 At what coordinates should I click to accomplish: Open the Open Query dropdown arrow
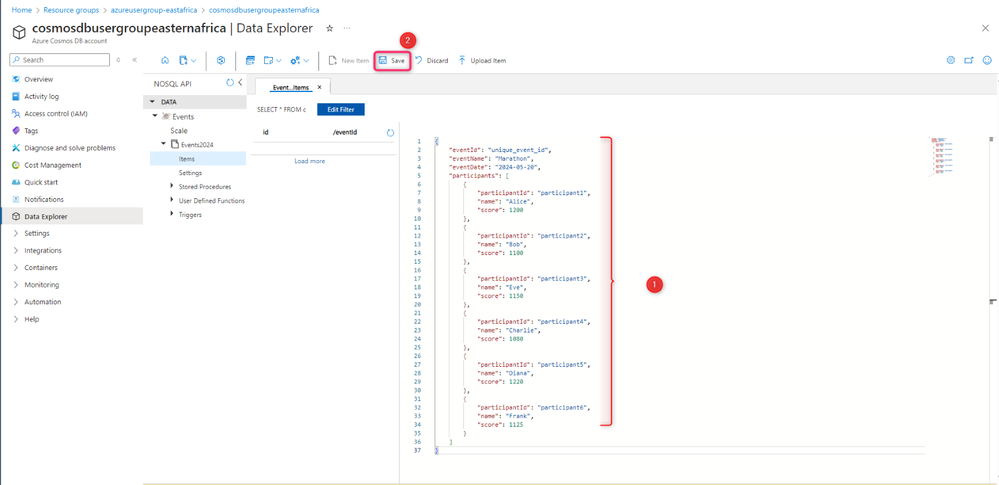[278, 61]
